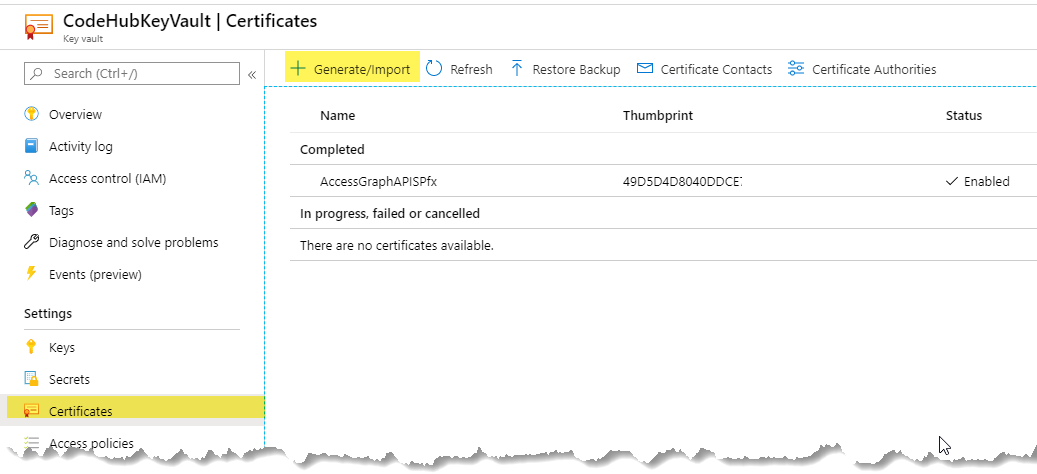The height and width of the screenshot is (474, 1037).
Task: Click the Refresh circular arrow icon
Action: [434, 68]
